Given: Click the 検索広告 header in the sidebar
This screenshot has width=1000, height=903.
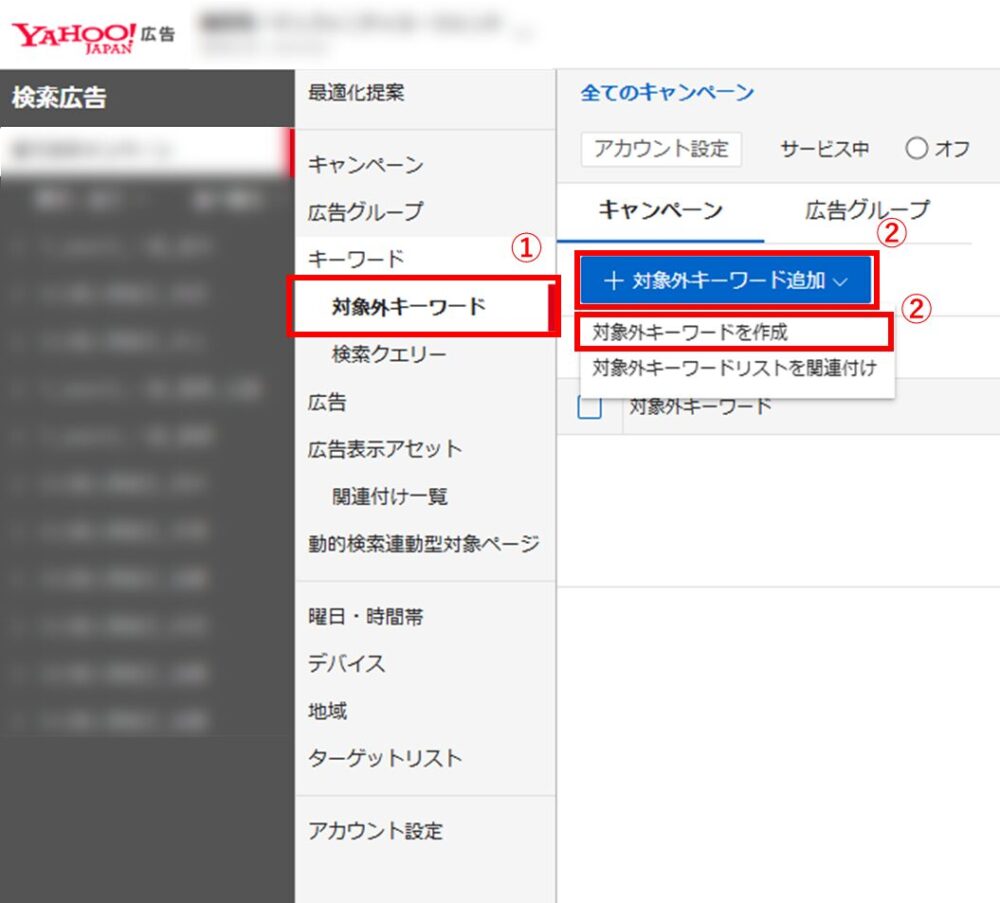Looking at the screenshot, I should click(60, 98).
